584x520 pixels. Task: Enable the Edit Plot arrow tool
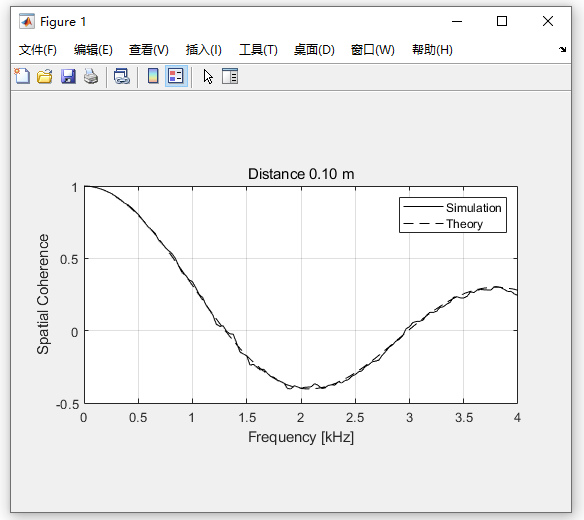208,77
